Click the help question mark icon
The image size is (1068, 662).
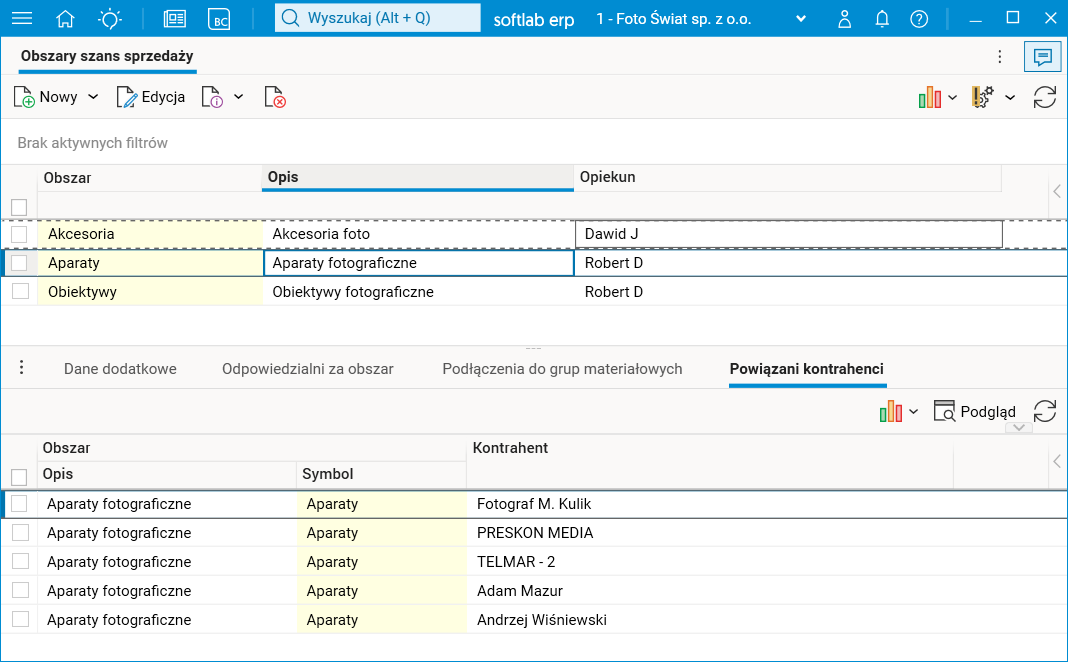[919, 18]
